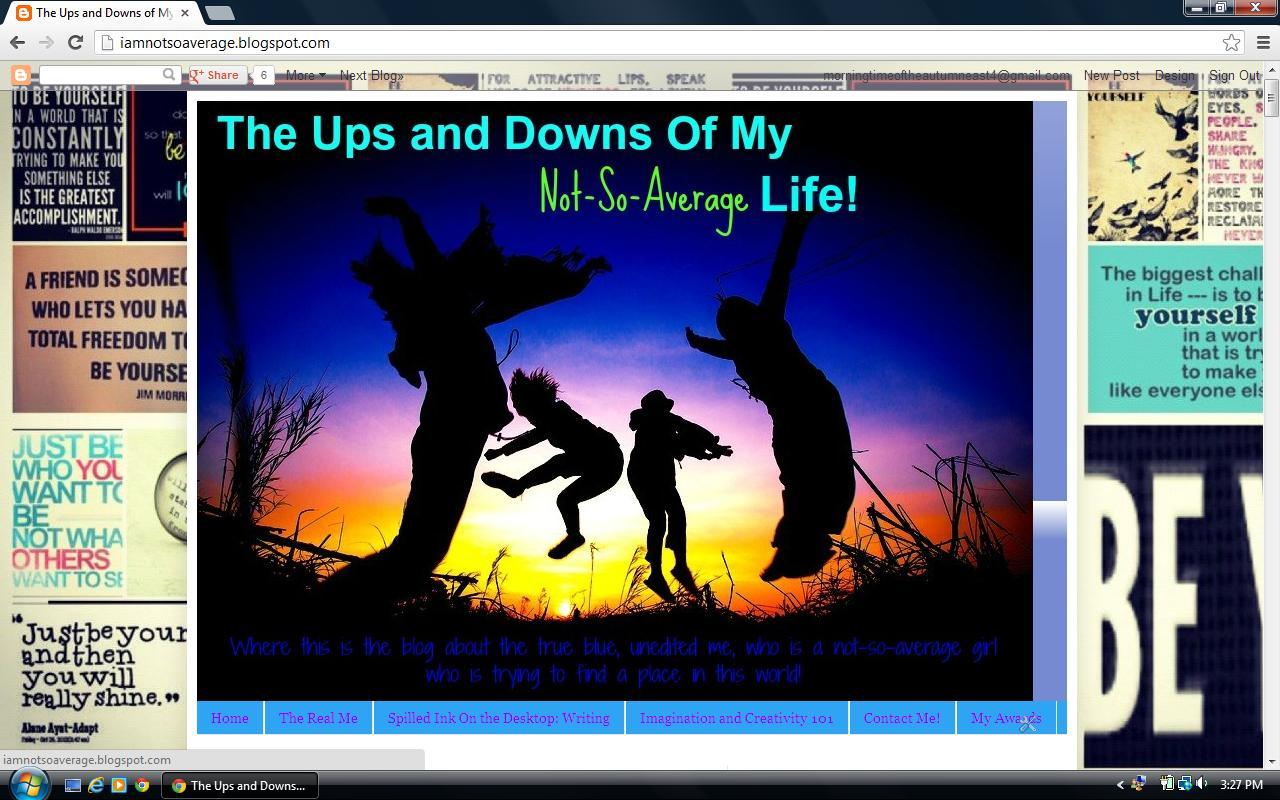Click the volume speaker tray icon
This screenshot has width=1280, height=800.
click(x=1201, y=784)
